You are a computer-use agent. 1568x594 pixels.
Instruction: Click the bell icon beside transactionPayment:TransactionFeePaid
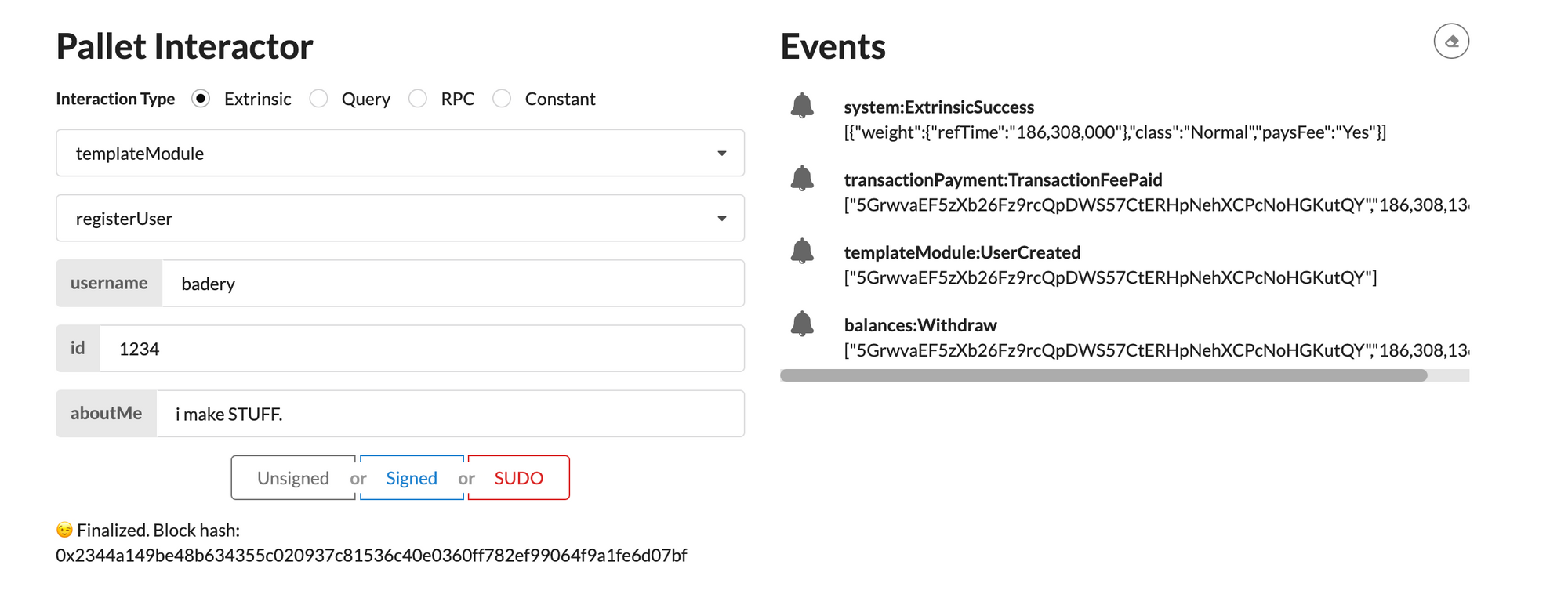(x=802, y=179)
